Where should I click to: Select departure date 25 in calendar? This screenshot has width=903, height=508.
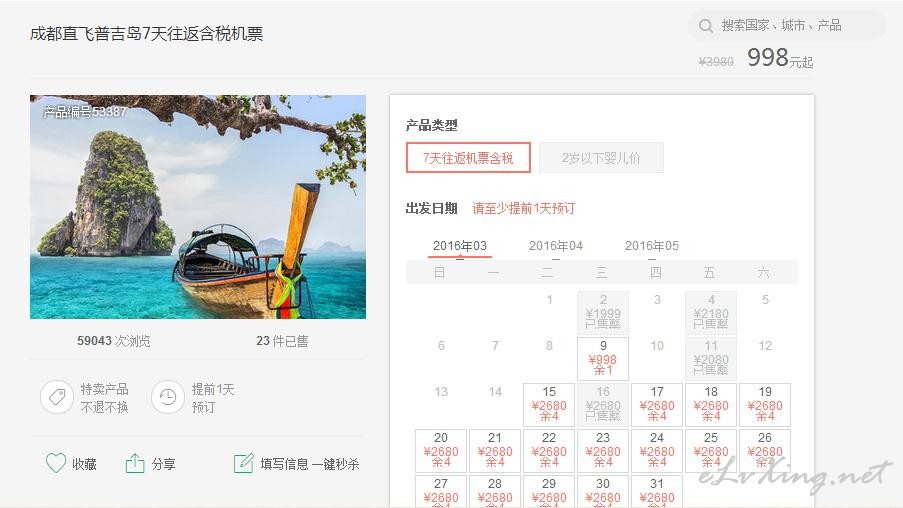pos(711,450)
